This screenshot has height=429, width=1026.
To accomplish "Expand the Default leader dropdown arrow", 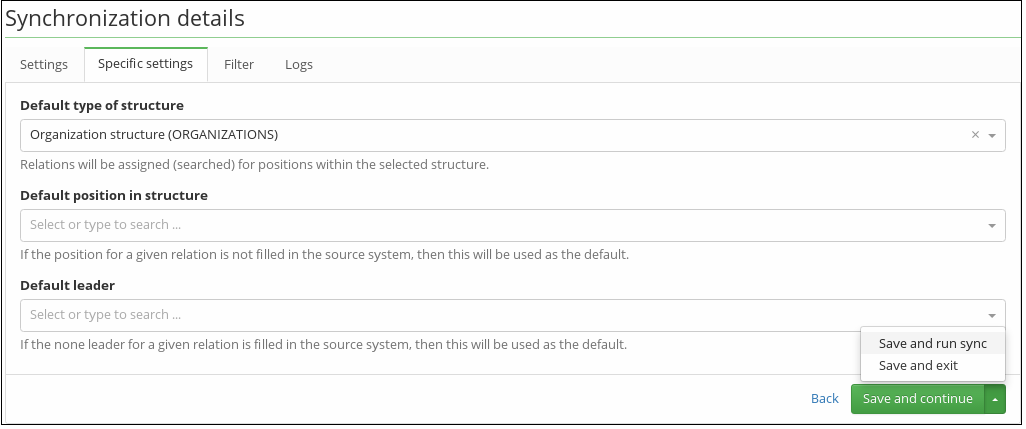I will coord(992,316).
